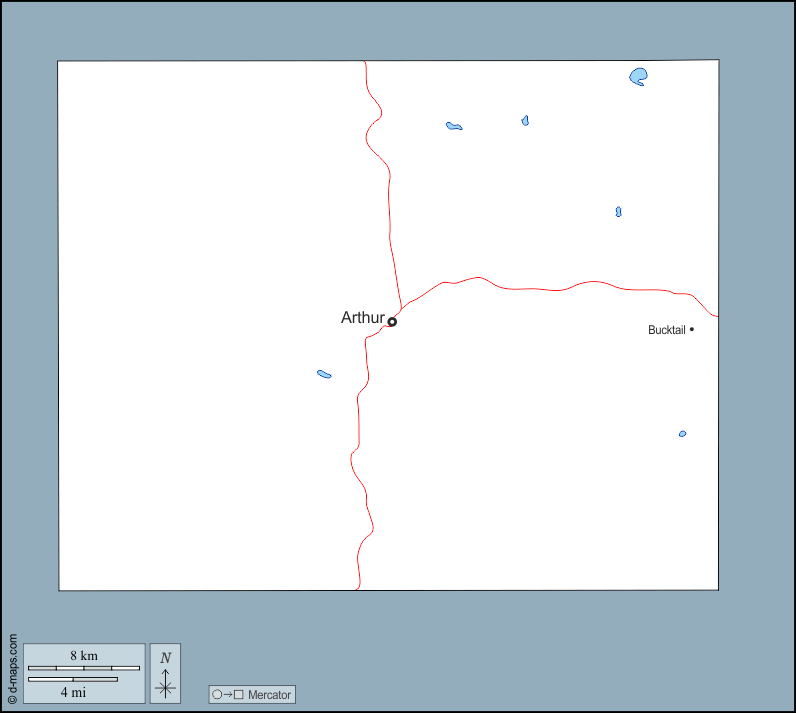
Task: Click the Arthur town circle marker
Action: pyautogui.click(x=392, y=321)
